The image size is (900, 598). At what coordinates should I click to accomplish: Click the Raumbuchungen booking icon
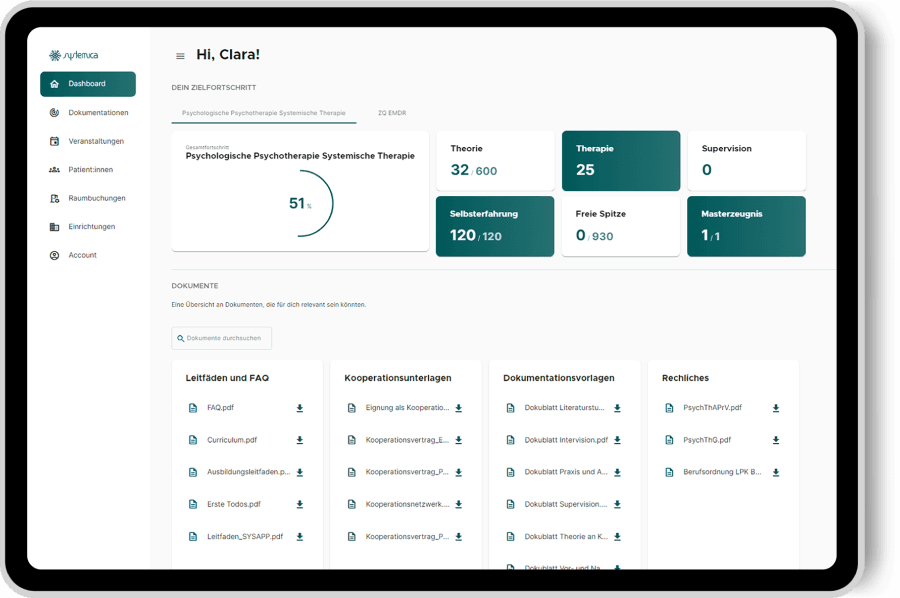[x=55, y=198]
